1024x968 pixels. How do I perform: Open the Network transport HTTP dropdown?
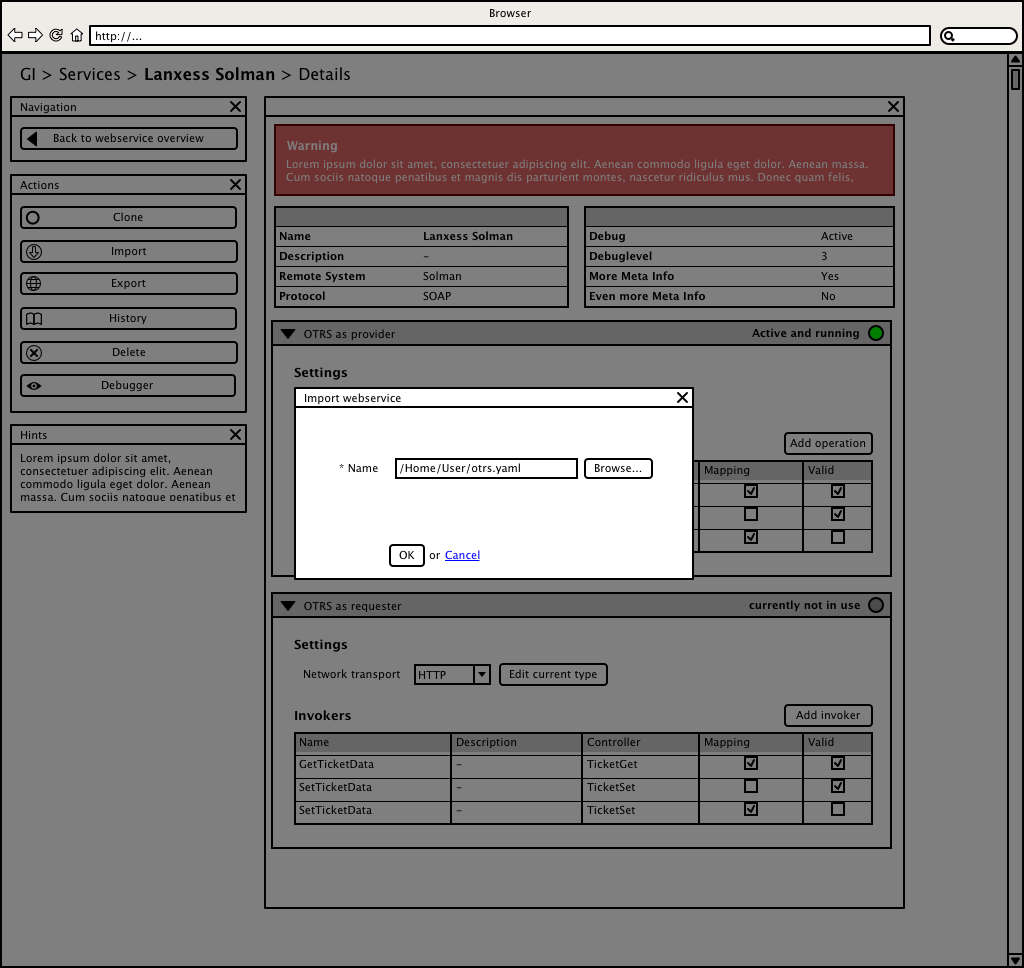coord(481,675)
